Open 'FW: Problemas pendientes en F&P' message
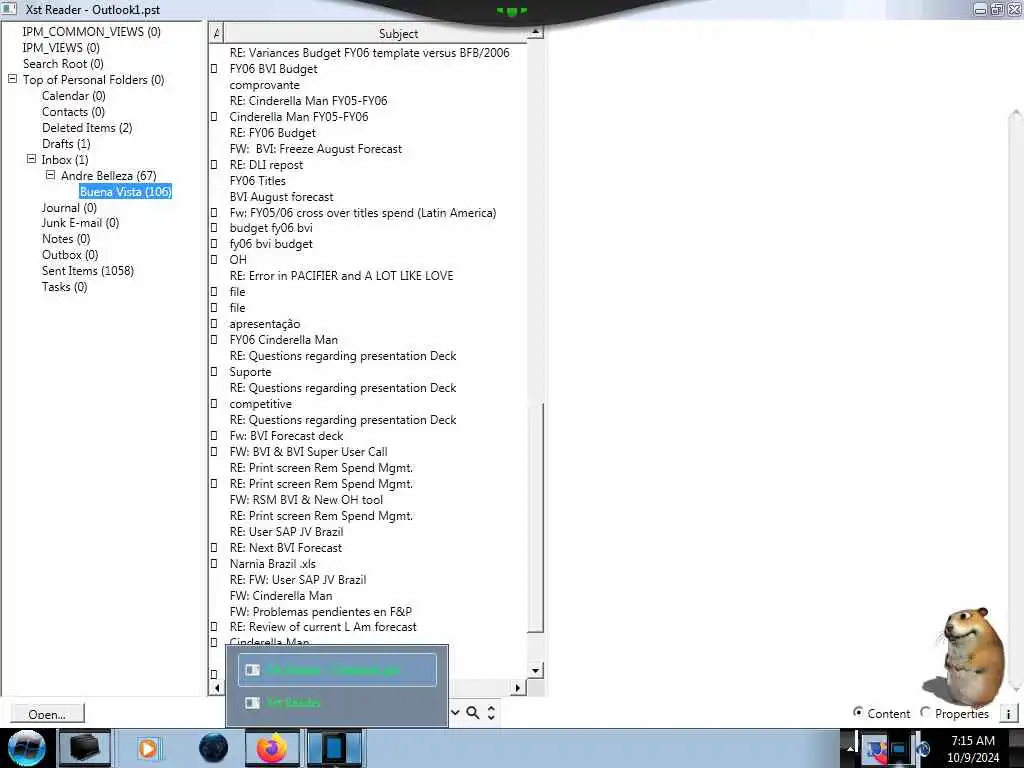The height and width of the screenshot is (768, 1024). click(x=320, y=612)
